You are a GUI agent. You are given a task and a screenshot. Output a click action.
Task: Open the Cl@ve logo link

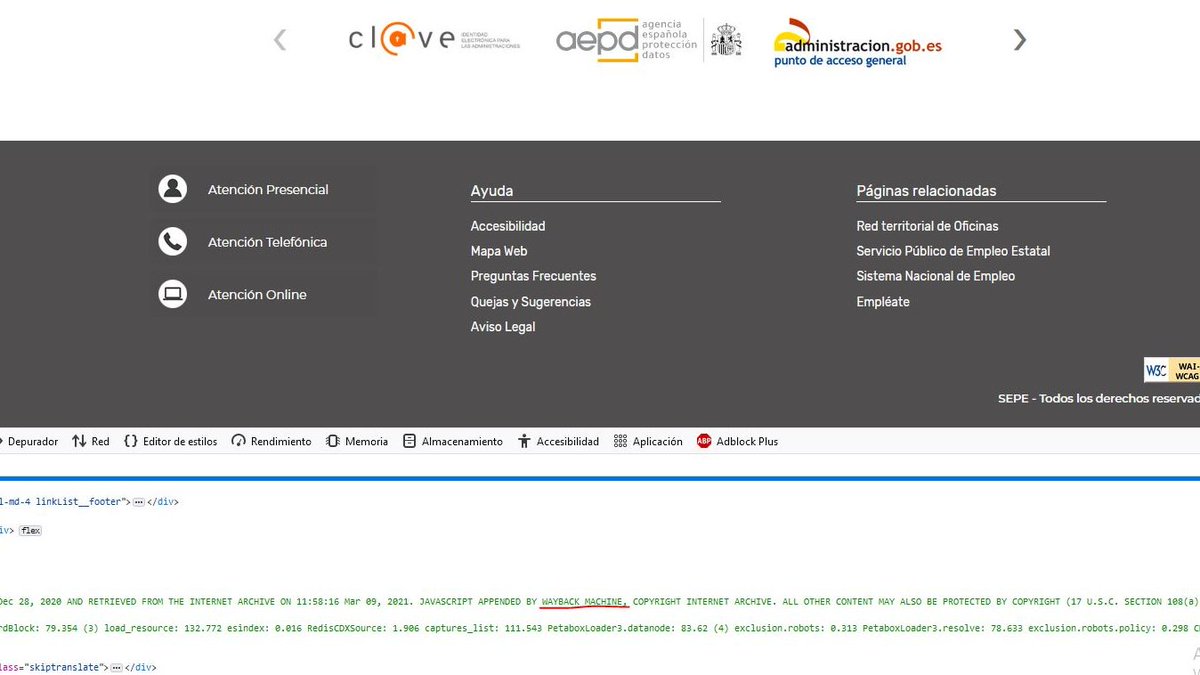tap(435, 39)
